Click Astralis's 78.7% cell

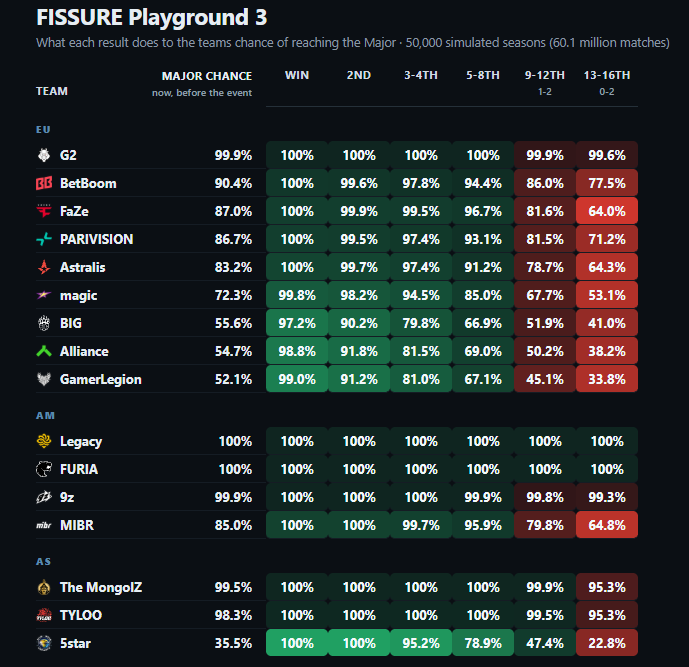click(x=545, y=267)
